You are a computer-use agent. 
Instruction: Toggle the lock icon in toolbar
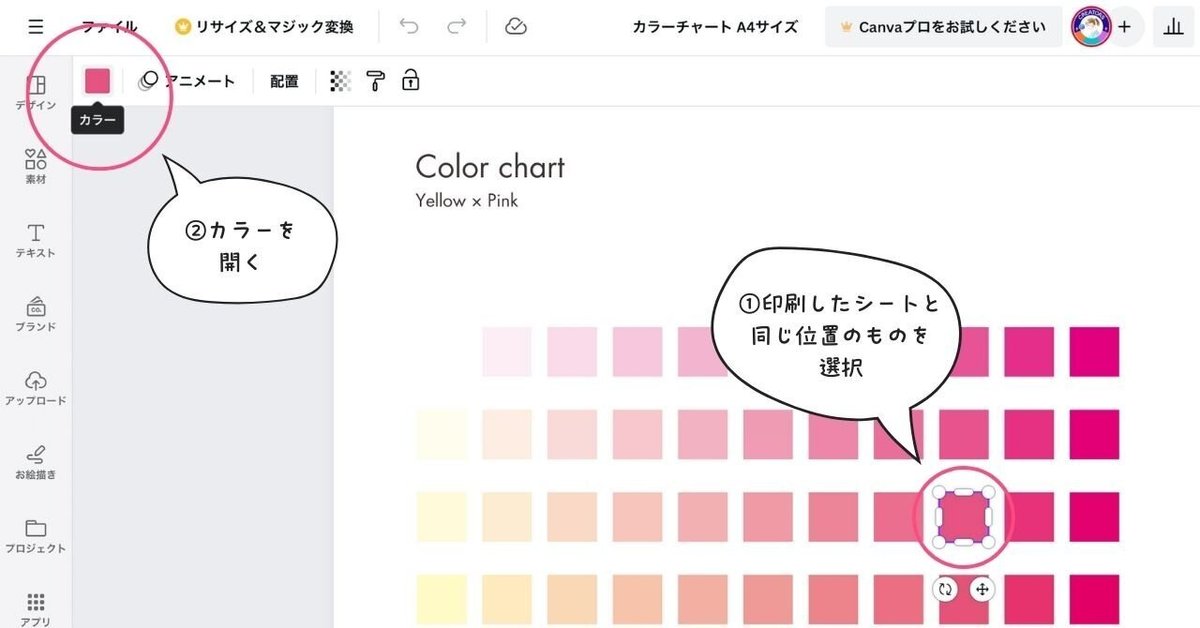[410, 81]
